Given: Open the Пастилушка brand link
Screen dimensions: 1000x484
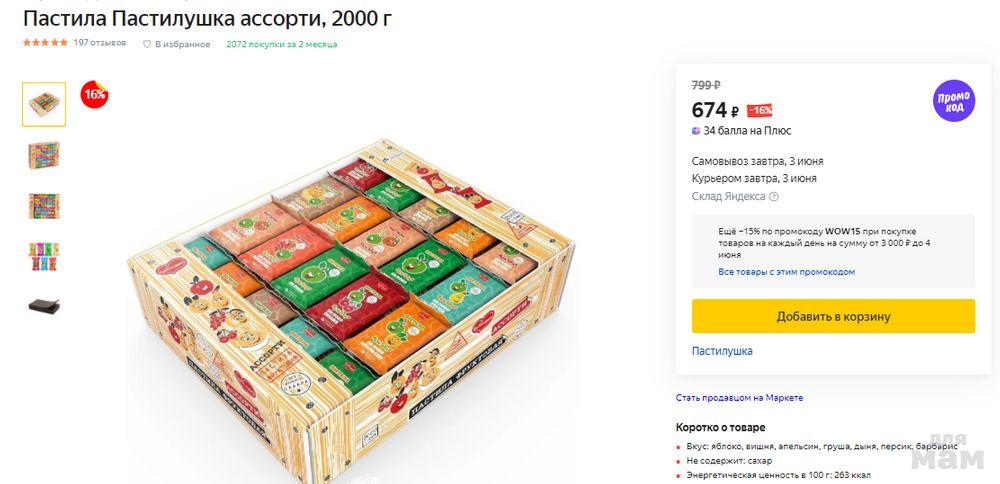Looking at the screenshot, I should pyautogui.click(x=722, y=351).
